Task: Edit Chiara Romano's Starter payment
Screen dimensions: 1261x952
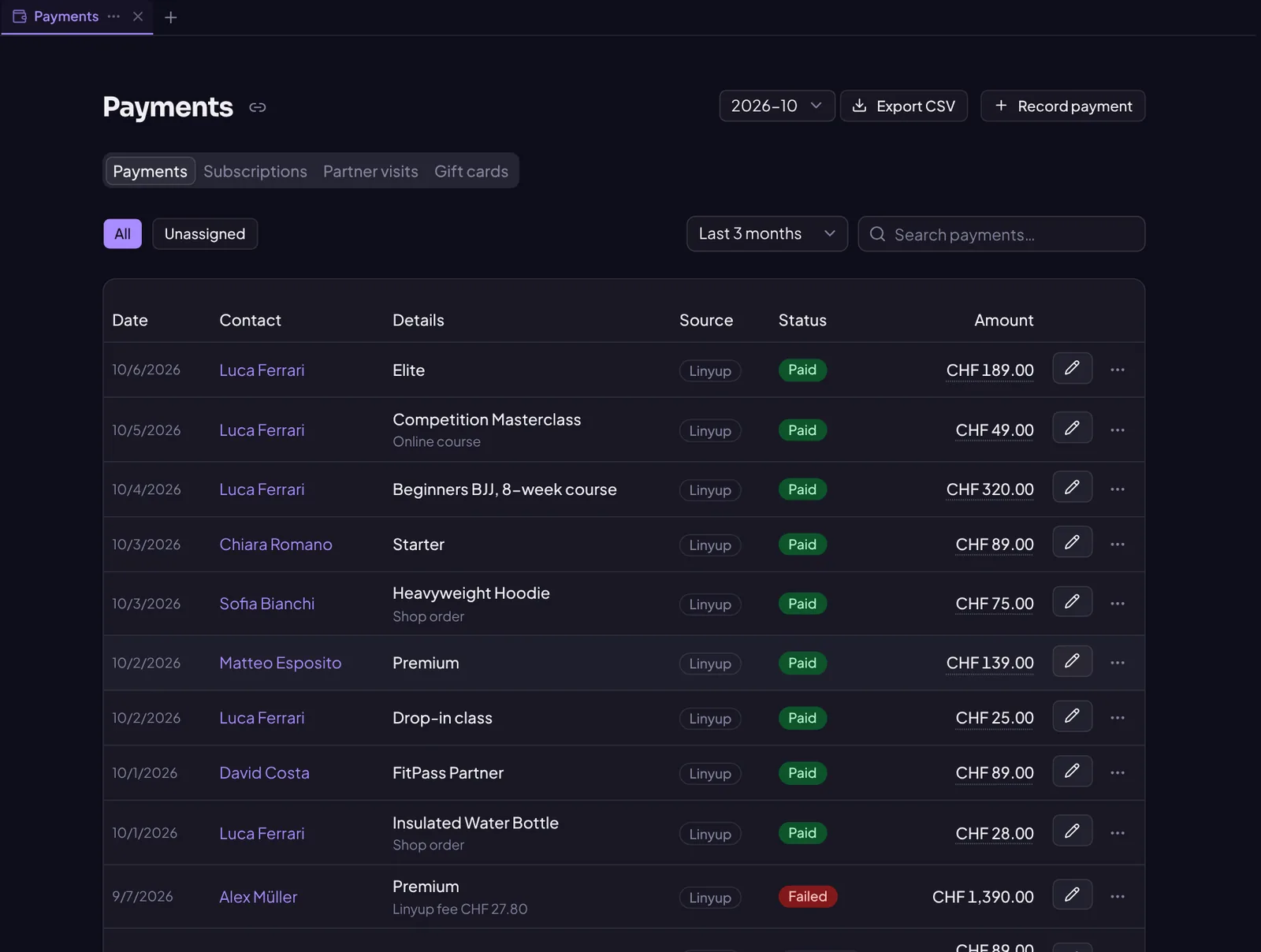Action: pyautogui.click(x=1072, y=542)
